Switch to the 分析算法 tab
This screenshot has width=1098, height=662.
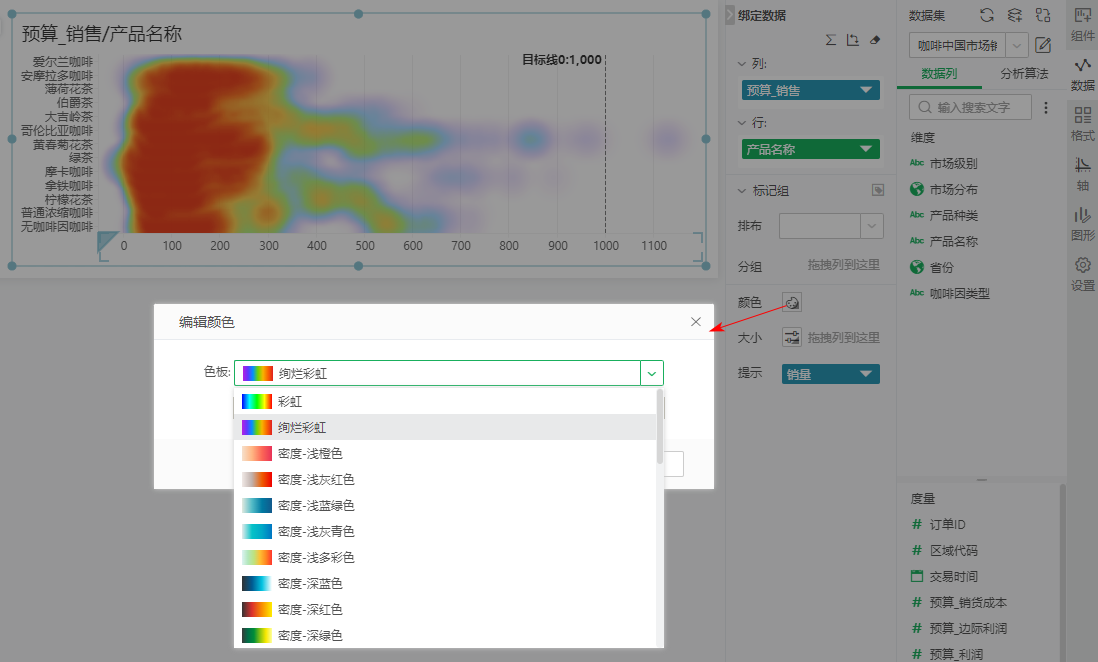1024,74
